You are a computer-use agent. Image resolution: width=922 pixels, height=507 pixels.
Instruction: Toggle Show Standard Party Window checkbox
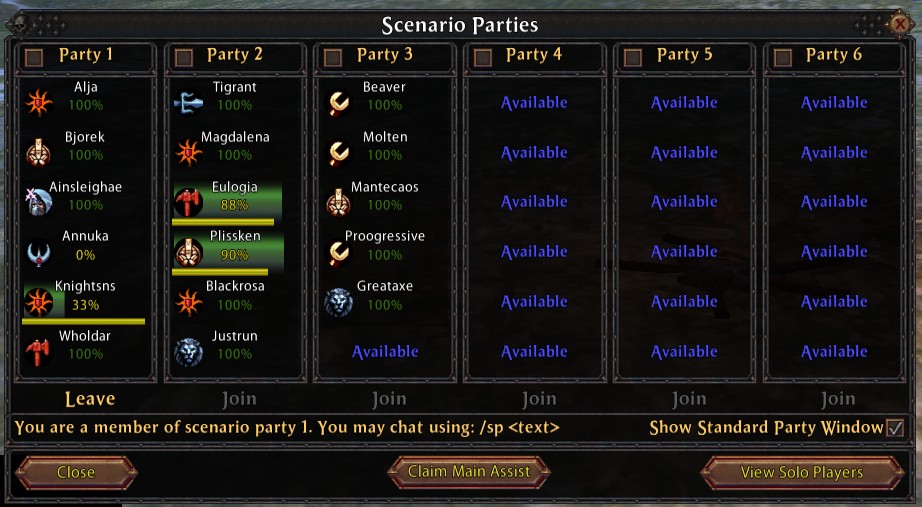[x=895, y=428]
